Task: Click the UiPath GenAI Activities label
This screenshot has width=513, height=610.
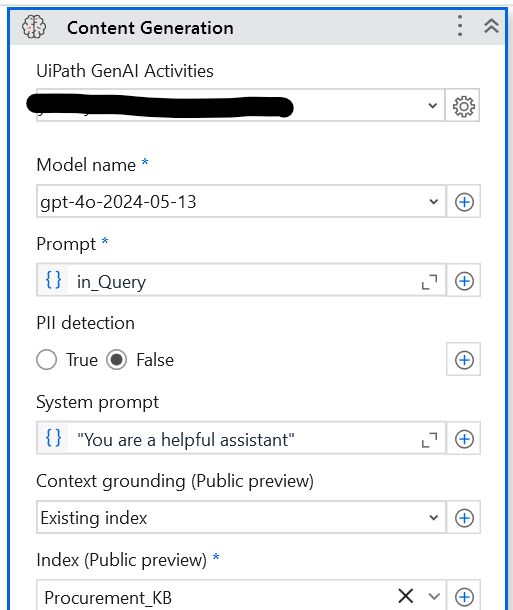Action: [125, 71]
